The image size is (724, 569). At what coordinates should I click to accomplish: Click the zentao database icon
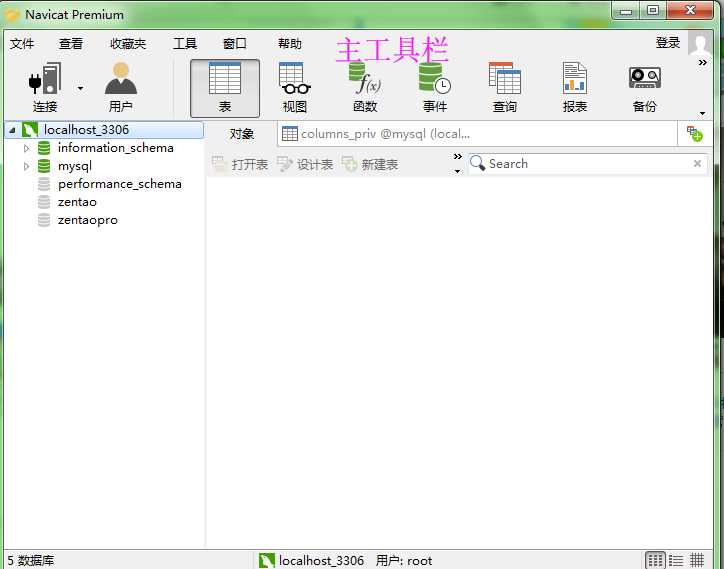[x=44, y=202]
